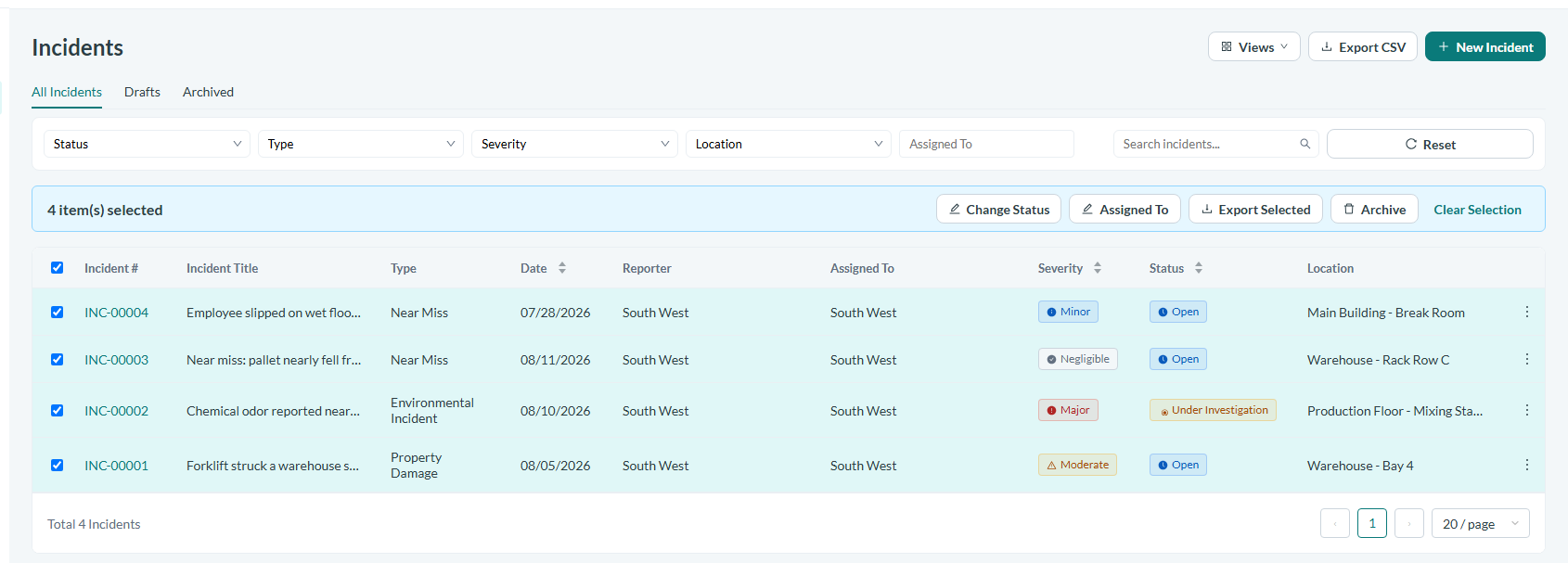Expand the Severity filter dropdown

[x=574, y=144]
